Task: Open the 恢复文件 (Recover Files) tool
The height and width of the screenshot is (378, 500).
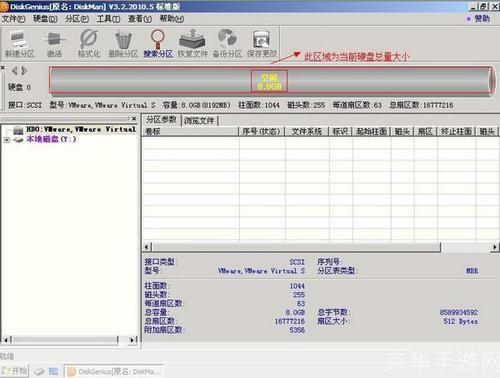Action: (192, 44)
